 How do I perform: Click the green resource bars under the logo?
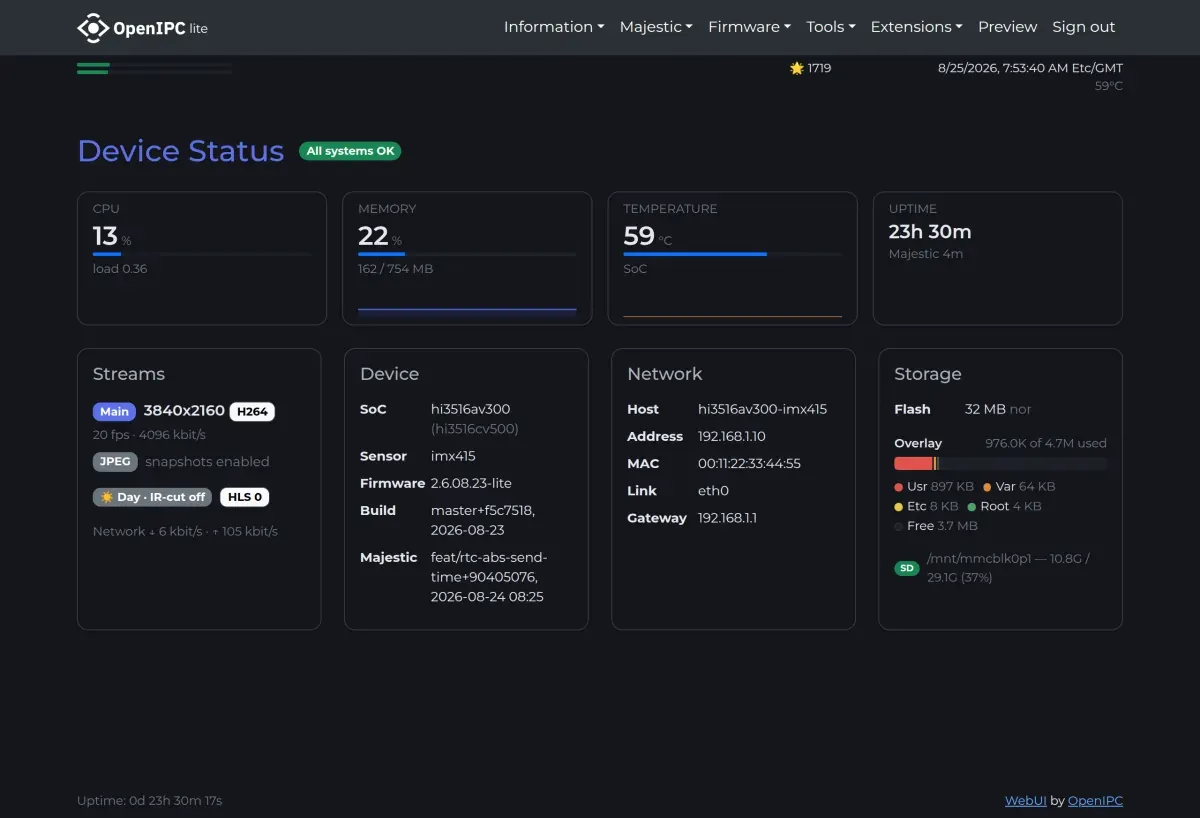click(x=154, y=68)
